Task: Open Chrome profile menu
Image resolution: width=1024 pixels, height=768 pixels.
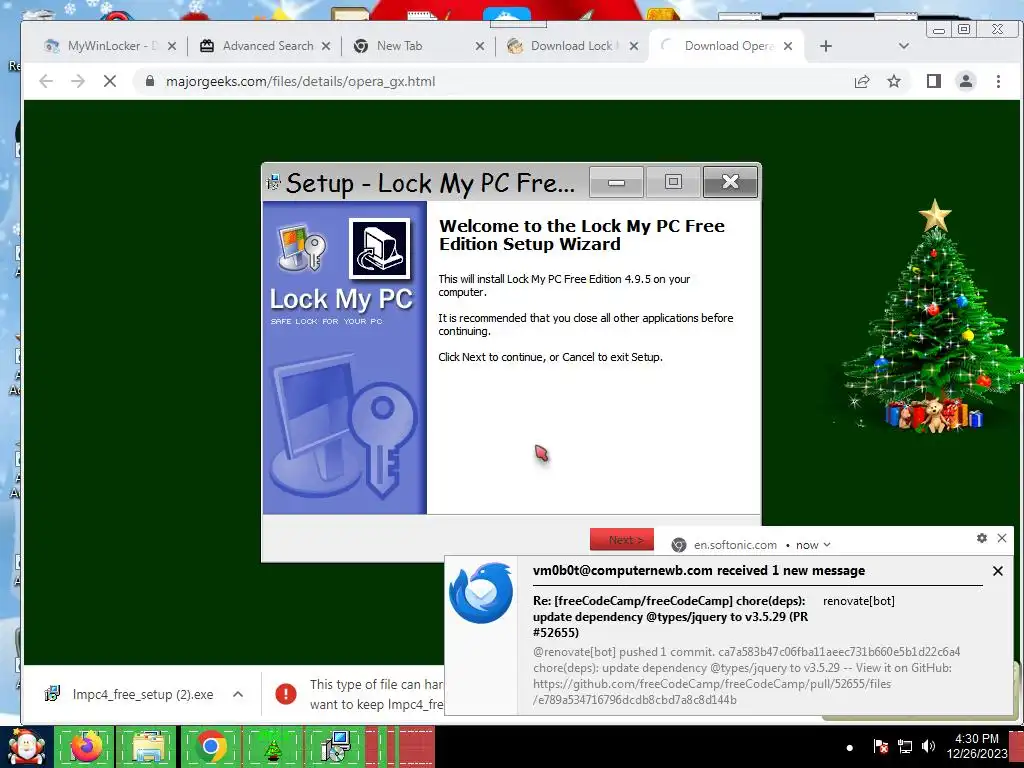Action: click(x=966, y=81)
